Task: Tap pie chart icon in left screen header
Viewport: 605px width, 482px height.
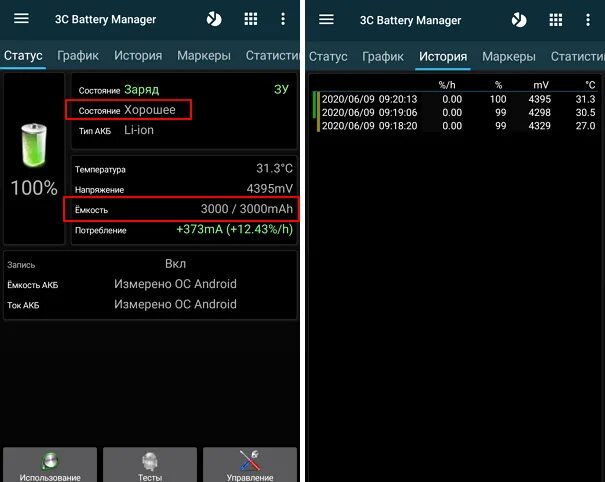Action: (x=214, y=19)
